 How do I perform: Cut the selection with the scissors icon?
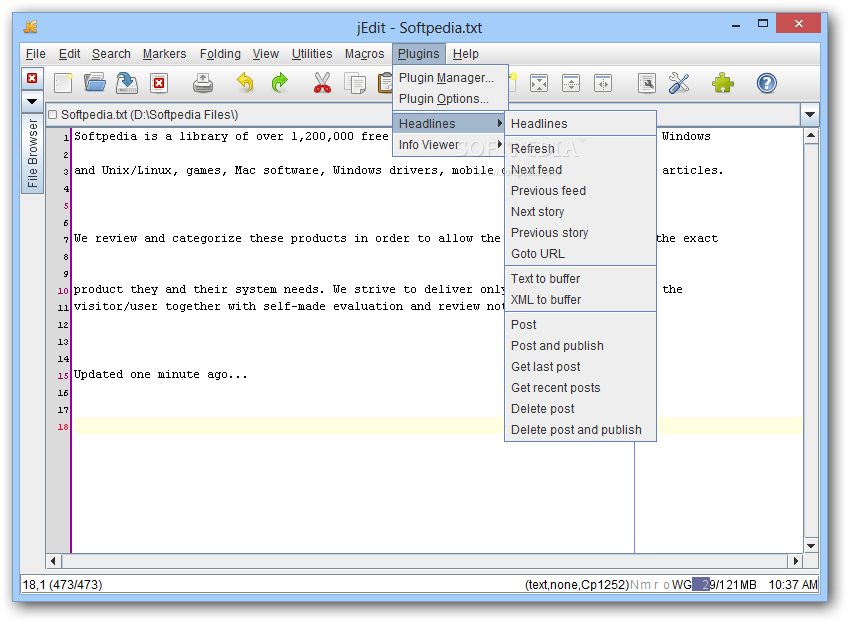click(x=322, y=83)
